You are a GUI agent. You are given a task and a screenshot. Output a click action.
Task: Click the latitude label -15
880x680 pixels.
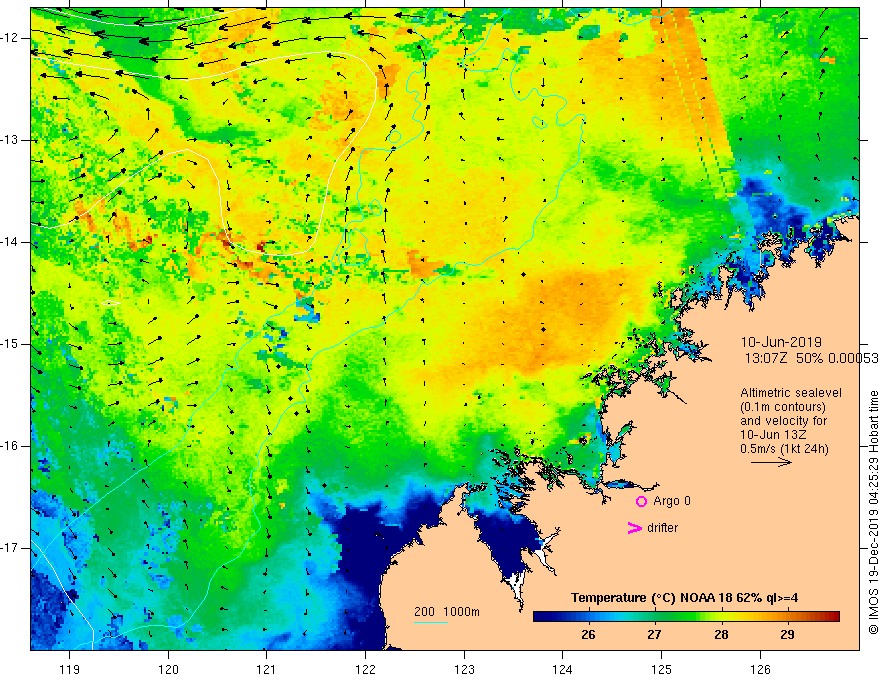tap(10, 344)
